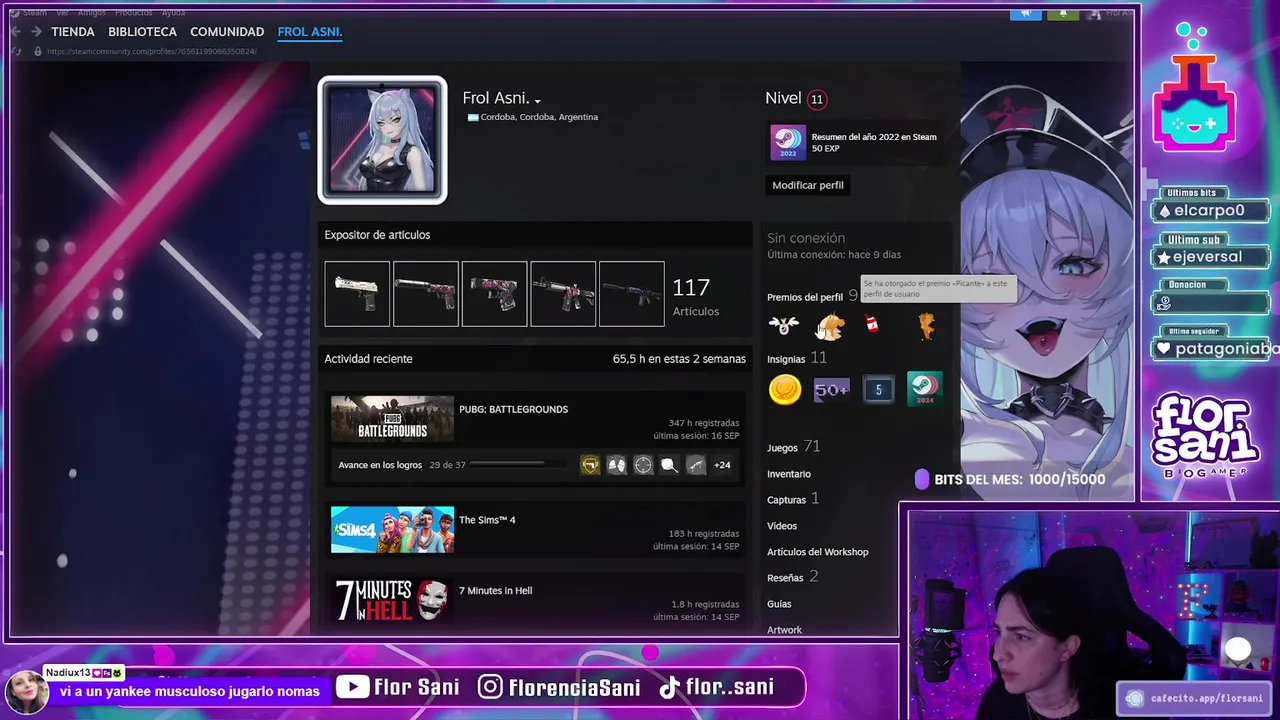Click the Premios del perfil link
Image resolution: width=1280 pixels, height=720 pixels.
coord(805,297)
